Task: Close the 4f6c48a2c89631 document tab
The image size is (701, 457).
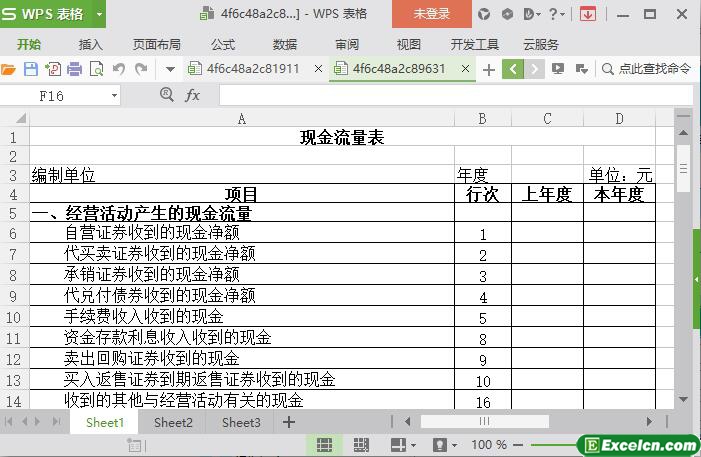Action: [x=465, y=69]
